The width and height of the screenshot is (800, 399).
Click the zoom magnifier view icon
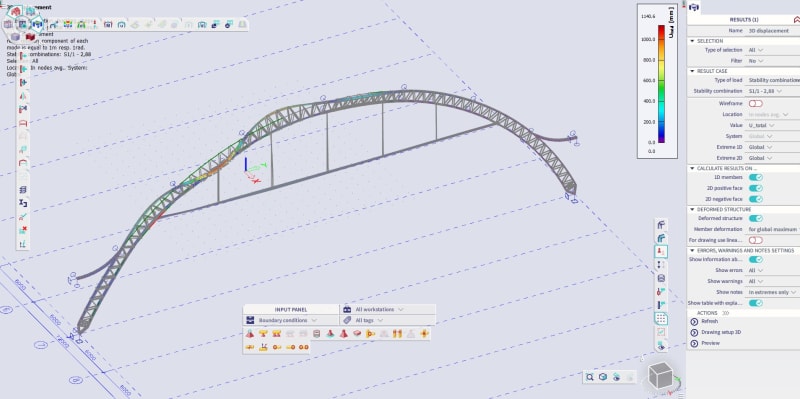click(x=590, y=377)
